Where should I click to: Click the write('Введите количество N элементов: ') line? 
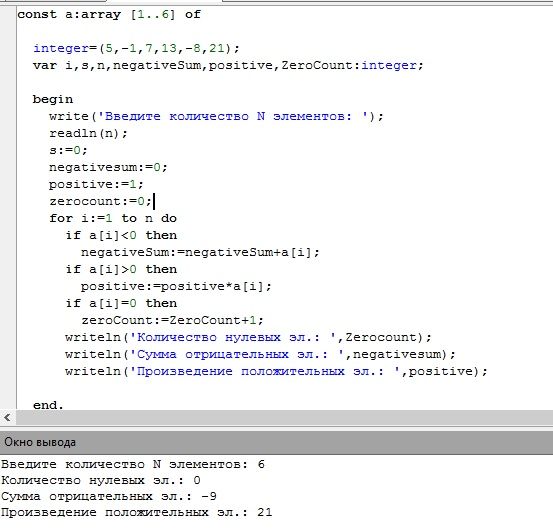point(216,116)
